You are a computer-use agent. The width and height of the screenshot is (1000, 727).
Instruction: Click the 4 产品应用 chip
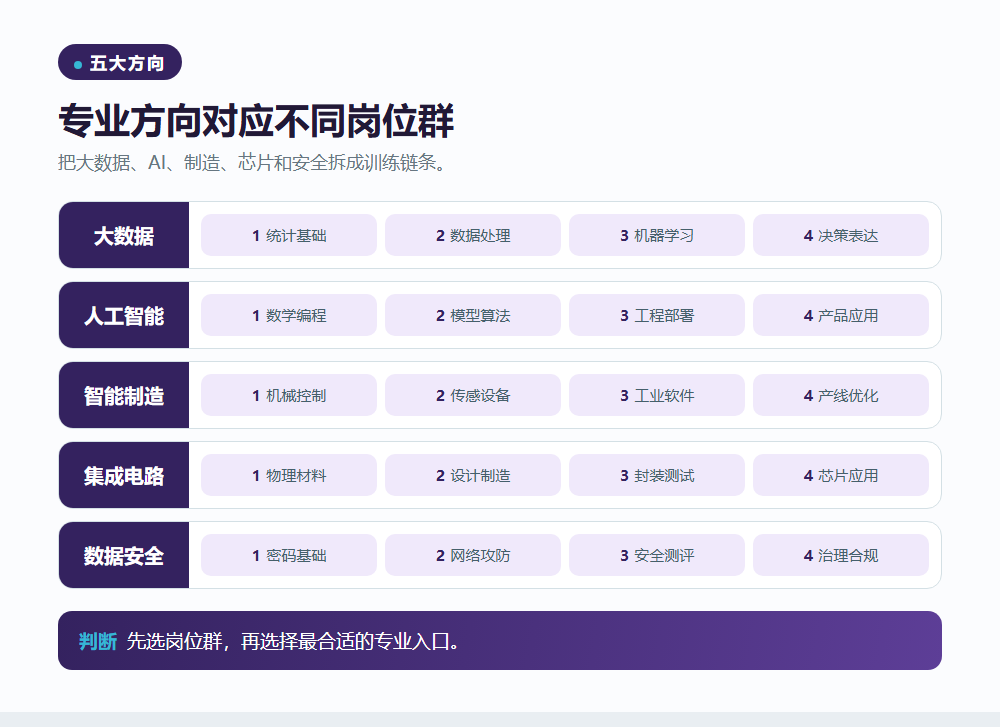(841, 315)
